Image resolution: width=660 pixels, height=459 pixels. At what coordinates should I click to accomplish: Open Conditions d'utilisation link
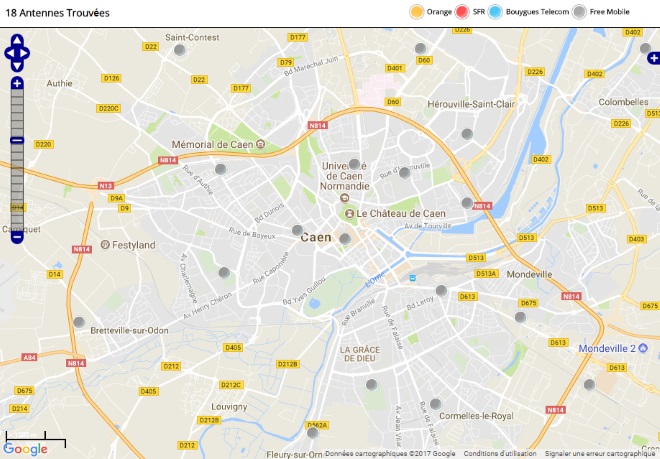500,454
